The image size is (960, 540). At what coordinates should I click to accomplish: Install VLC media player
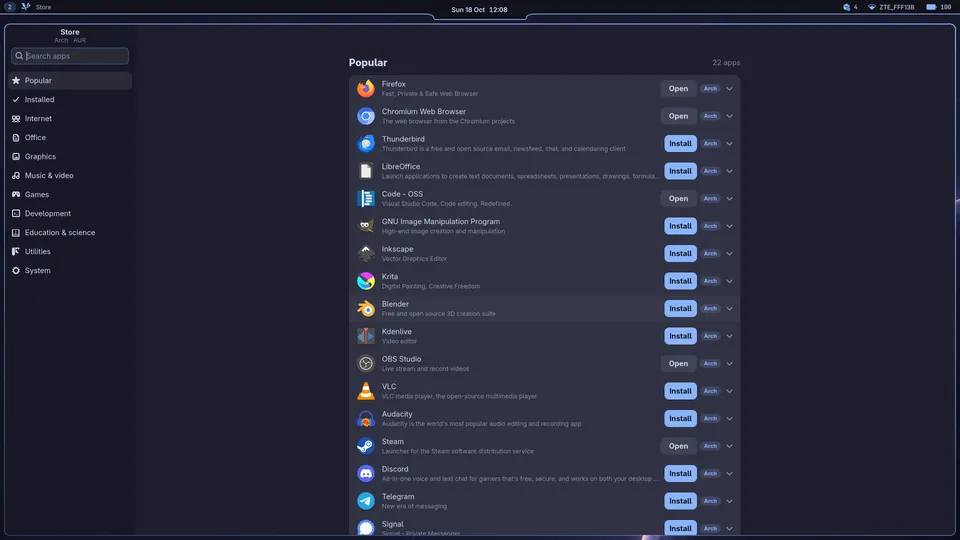pyautogui.click(x=680, y=391)
